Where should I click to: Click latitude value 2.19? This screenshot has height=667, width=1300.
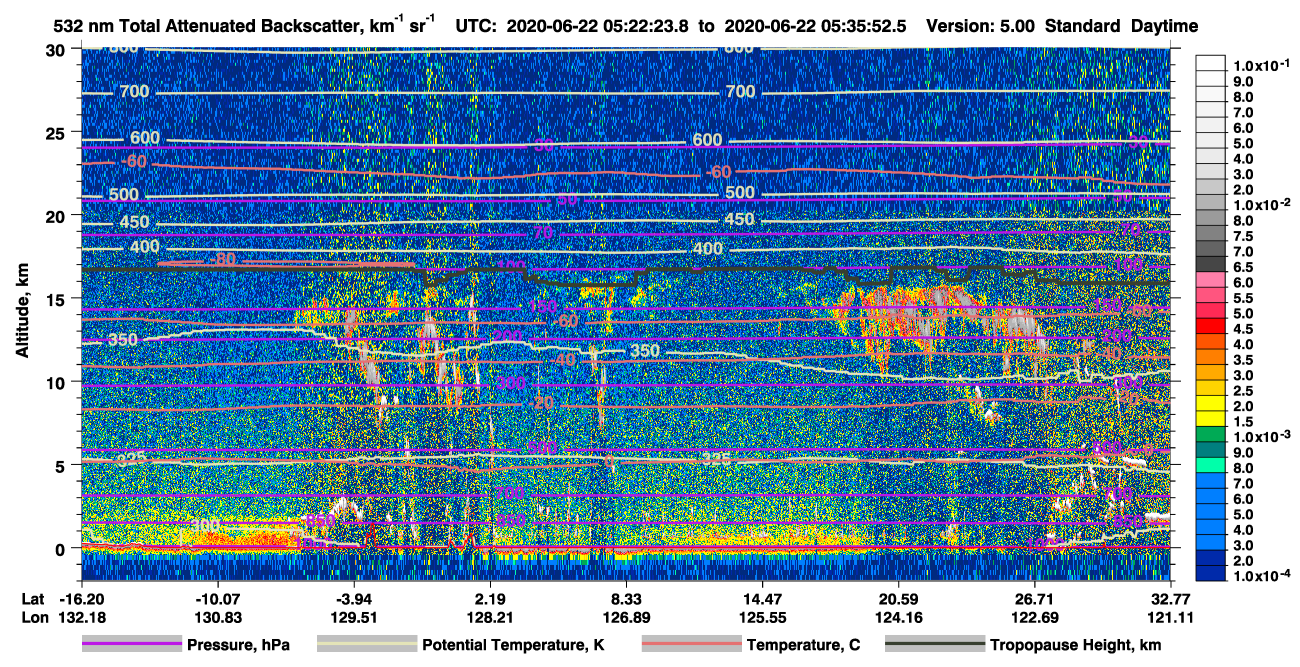[x=490, y=599]
